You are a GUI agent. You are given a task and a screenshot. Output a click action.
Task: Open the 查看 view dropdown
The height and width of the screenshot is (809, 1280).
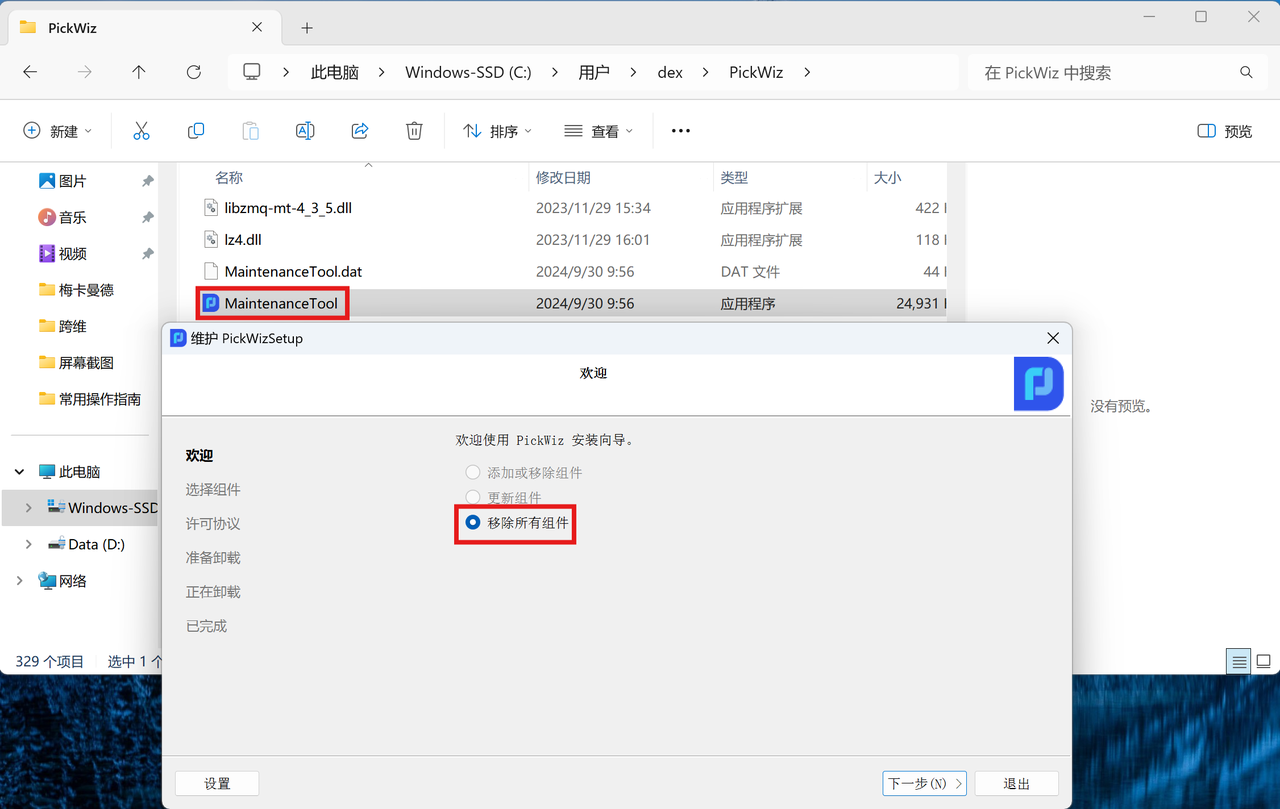pyautogui.click(x=599, y=131)
